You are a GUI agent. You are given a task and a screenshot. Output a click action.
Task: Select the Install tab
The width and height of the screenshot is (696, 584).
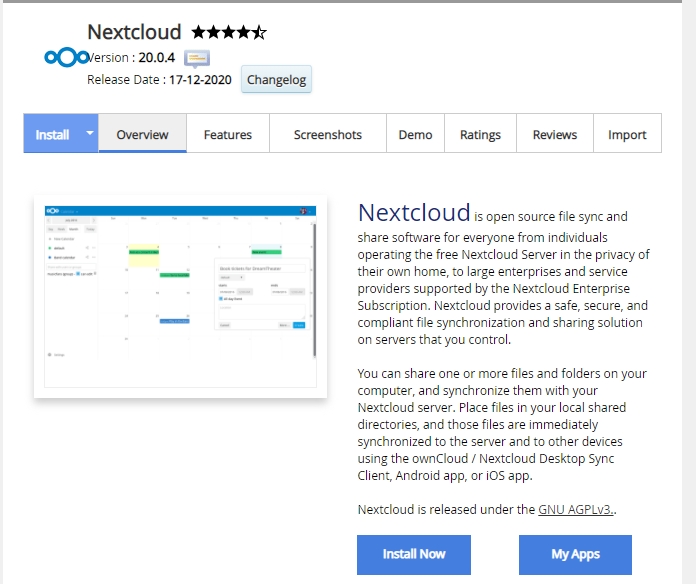(52, 134)
